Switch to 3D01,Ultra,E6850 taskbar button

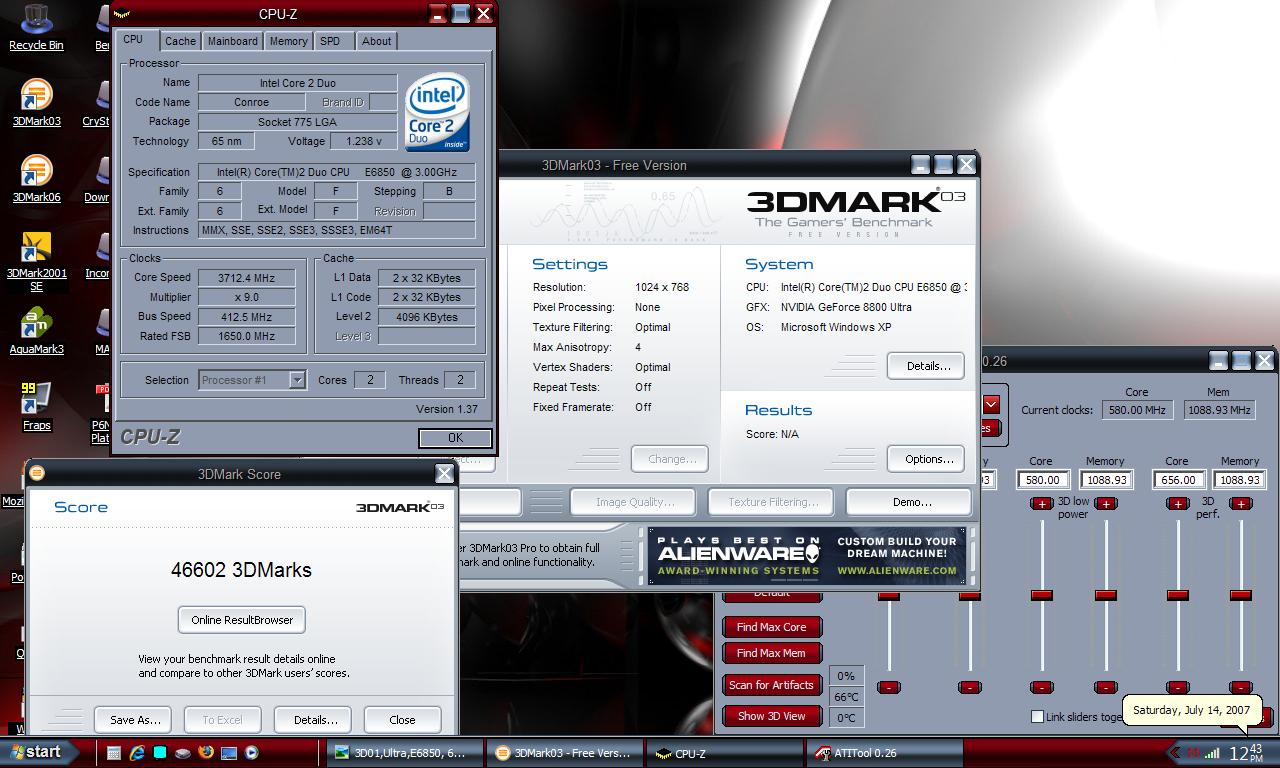[x=405, y=753]
